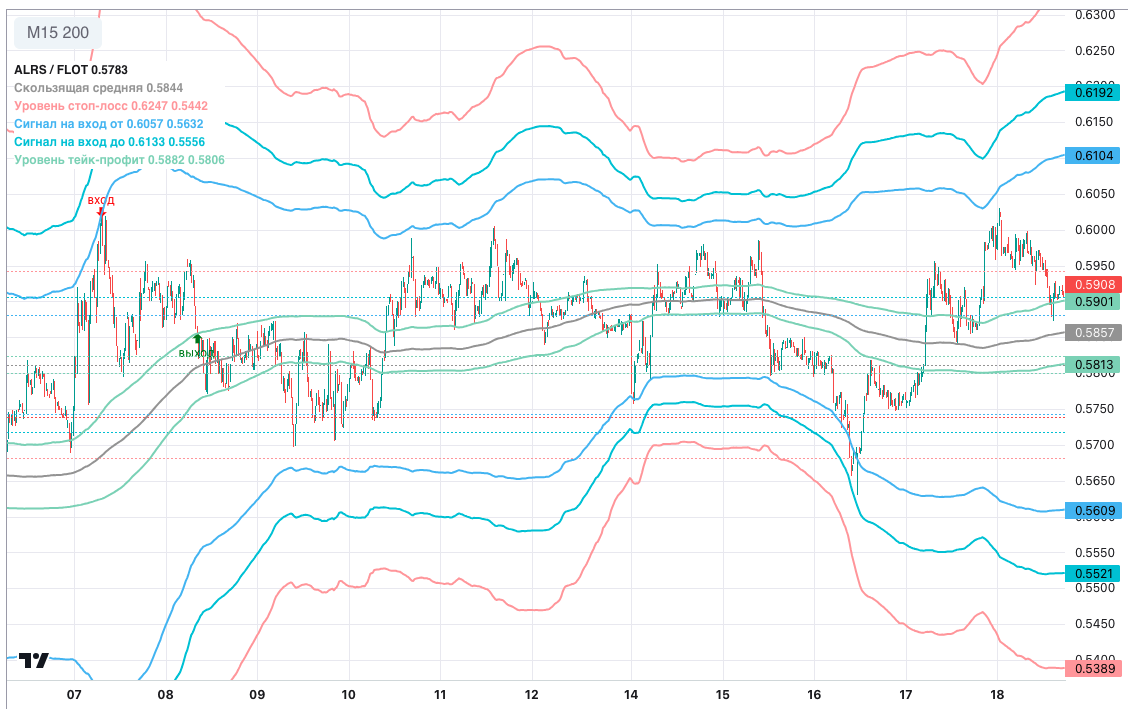The image size is (1135, 719).
Task: Select the Скользящая средняя 0.5844 legend line
Action: 98,88
